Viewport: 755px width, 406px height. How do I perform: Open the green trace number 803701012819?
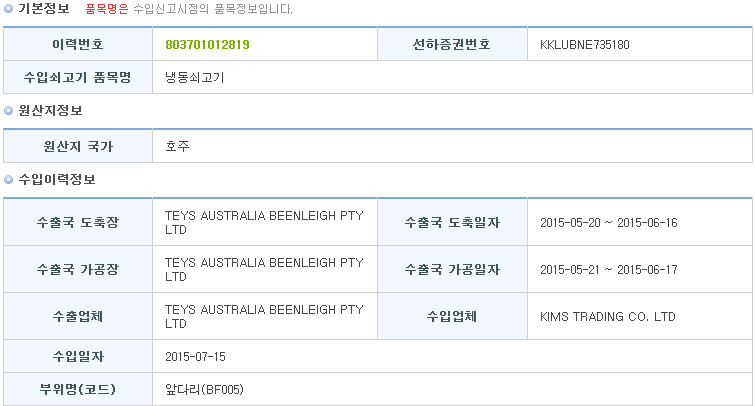click(x=207, y=45)
